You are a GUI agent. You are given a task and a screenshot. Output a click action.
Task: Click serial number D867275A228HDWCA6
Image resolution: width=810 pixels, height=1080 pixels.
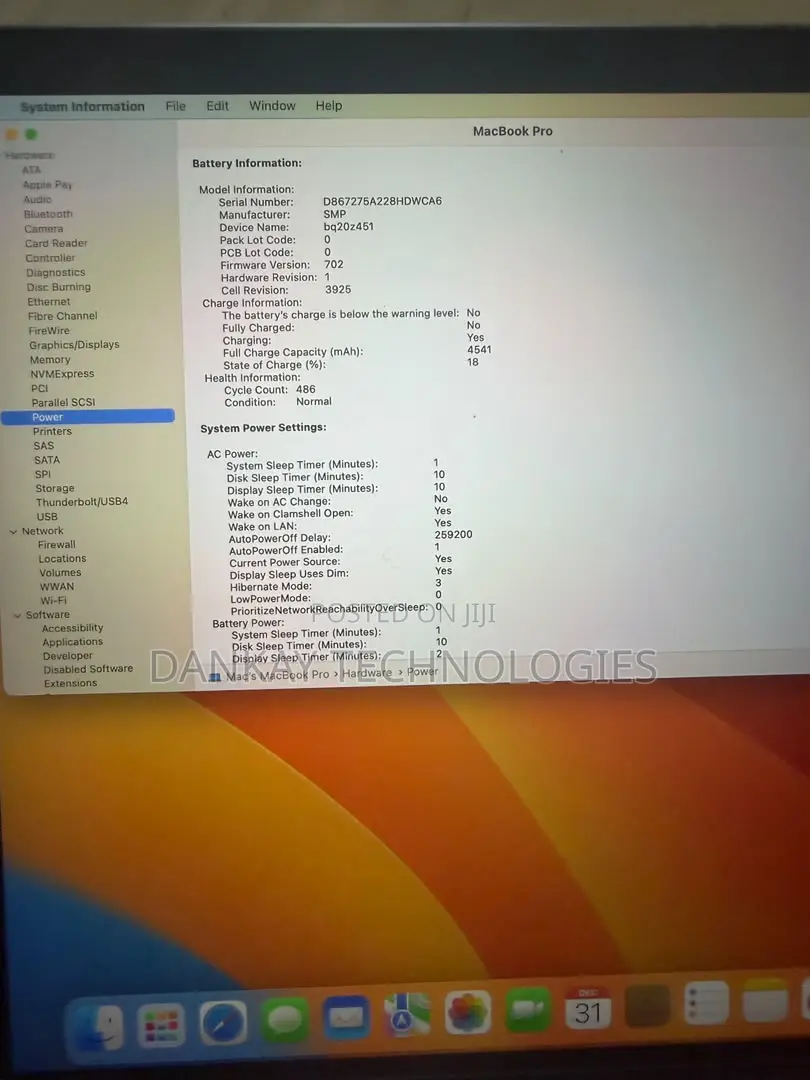click(382, 201)
